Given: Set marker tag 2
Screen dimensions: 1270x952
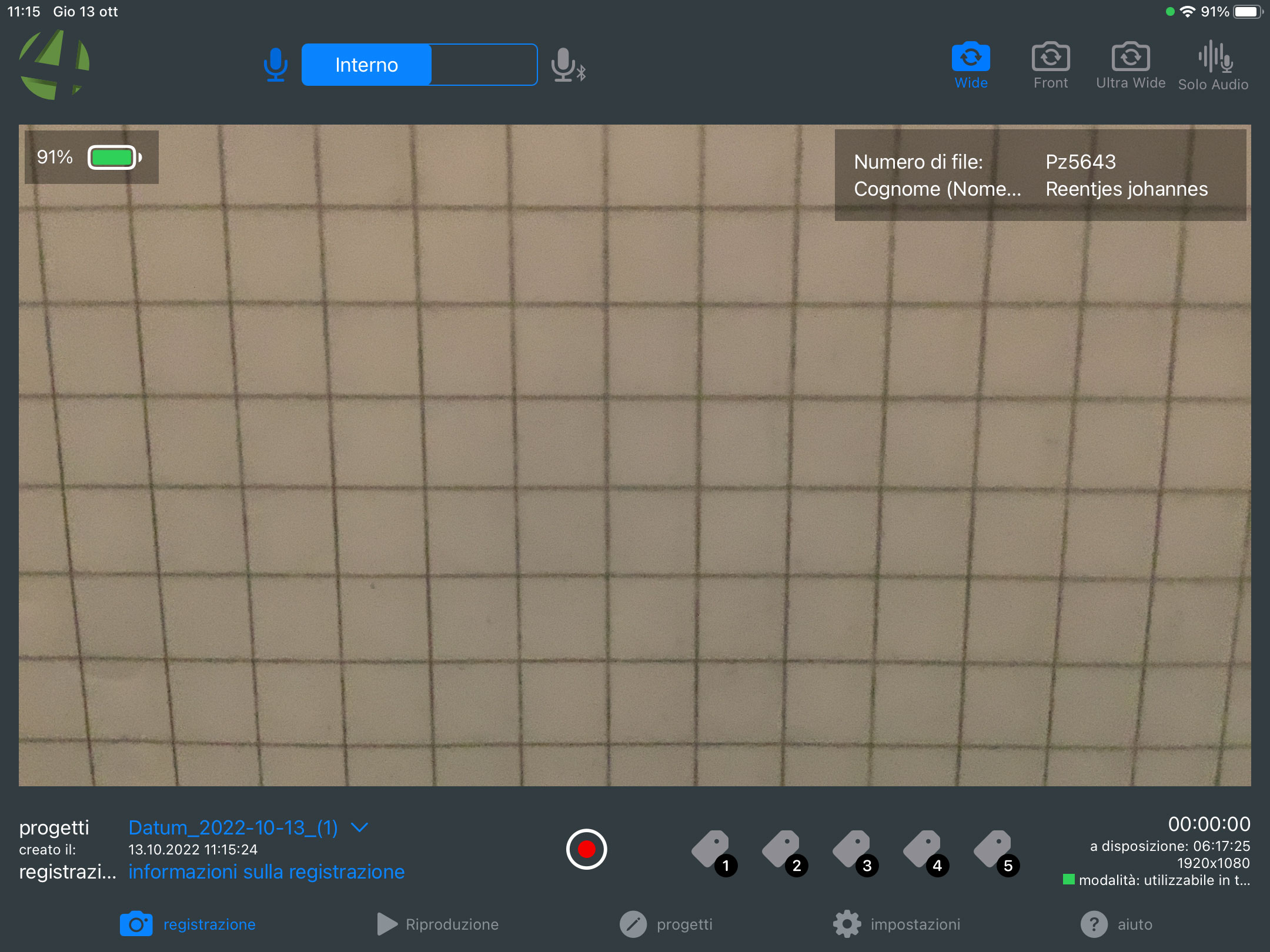Looking at the screenshot, I should pos(784,853).
